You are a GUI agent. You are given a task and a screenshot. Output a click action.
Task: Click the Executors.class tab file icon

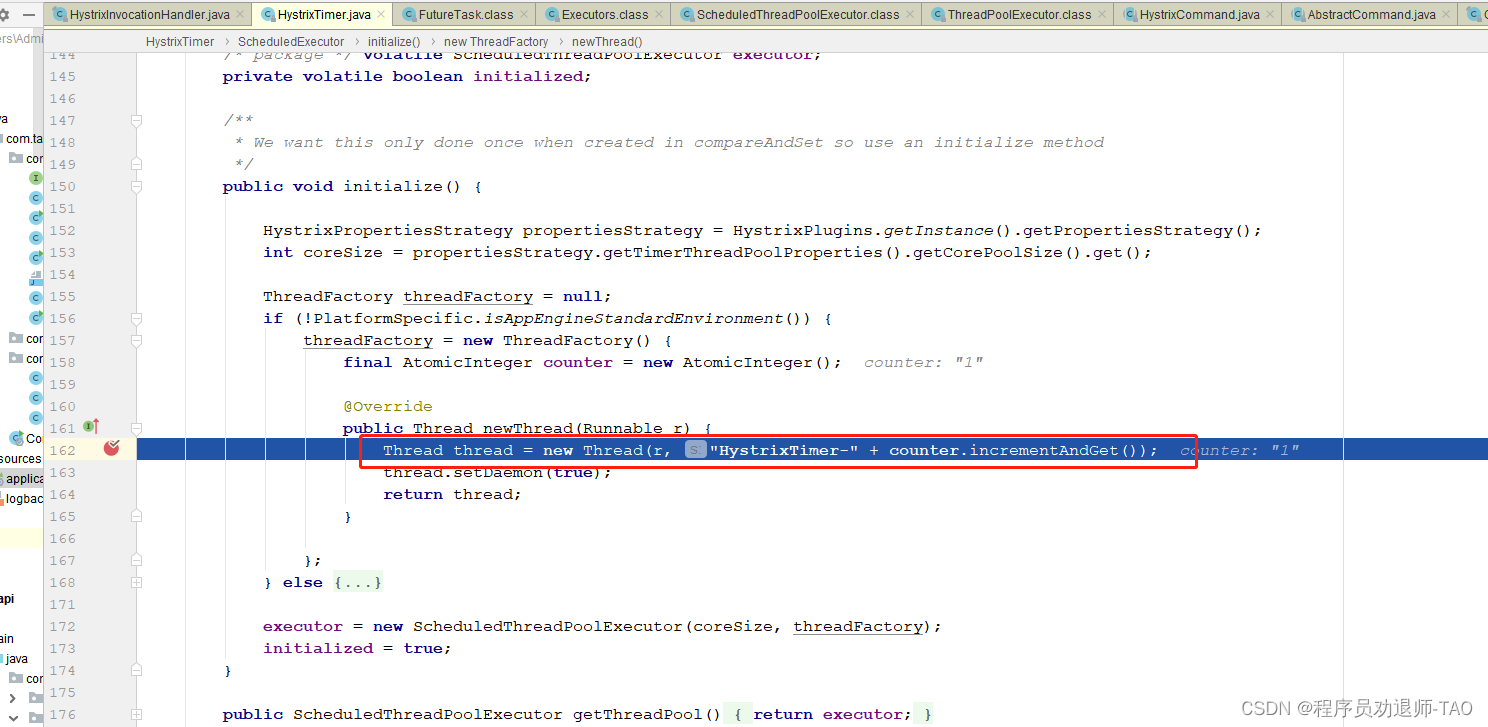coord(551,15)
